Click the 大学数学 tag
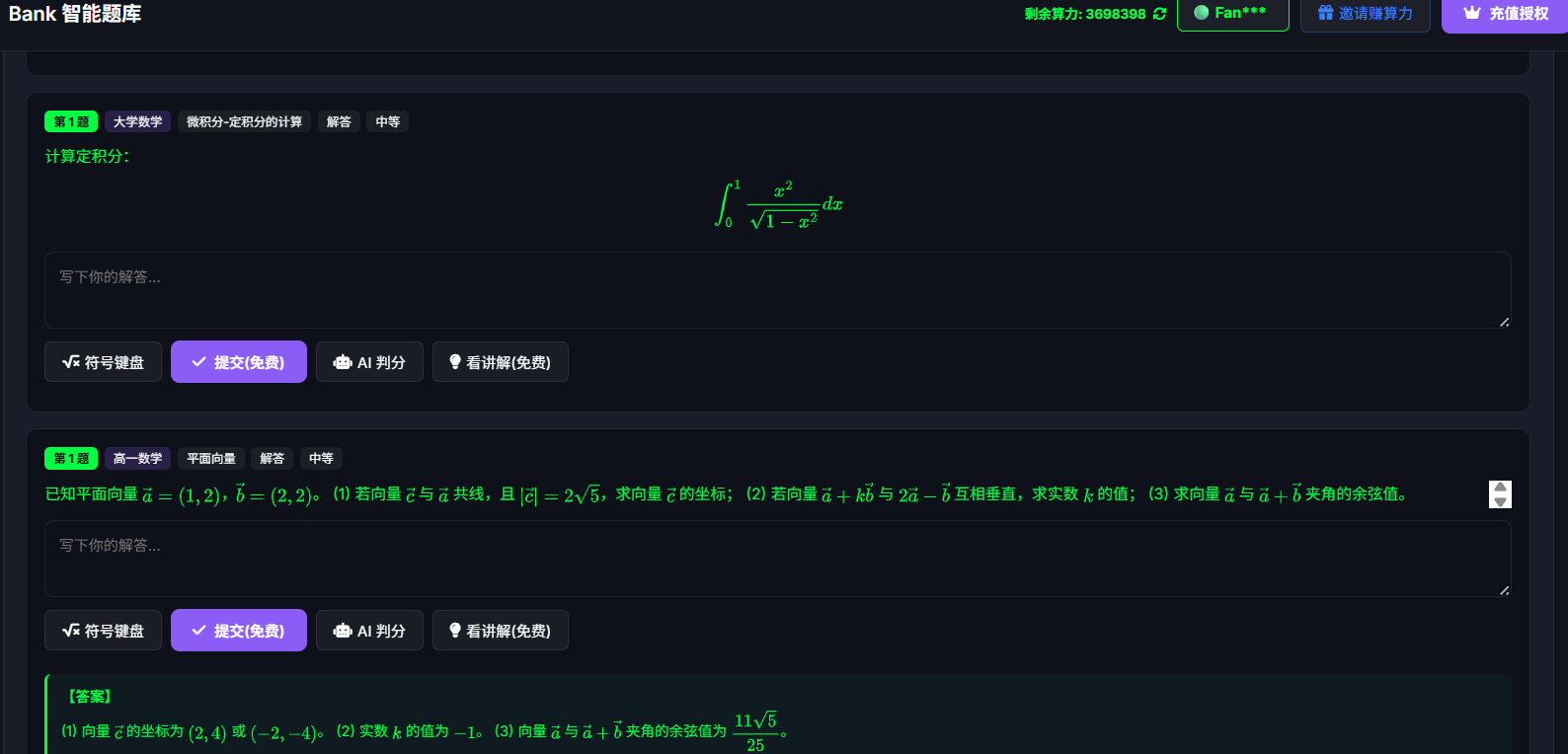 point(137,121)
